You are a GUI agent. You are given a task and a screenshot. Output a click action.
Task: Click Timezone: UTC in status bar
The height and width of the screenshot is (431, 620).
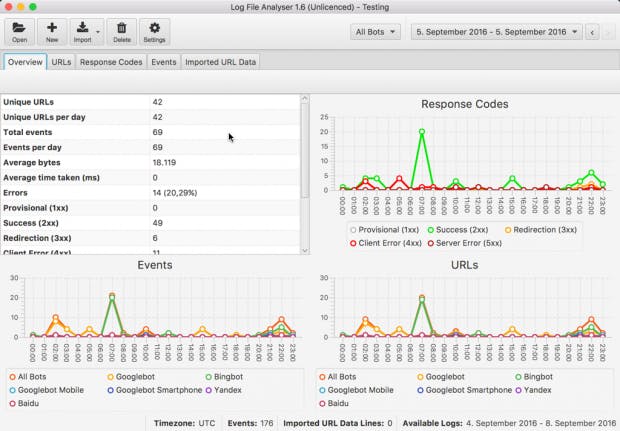(x=184, y=423)
